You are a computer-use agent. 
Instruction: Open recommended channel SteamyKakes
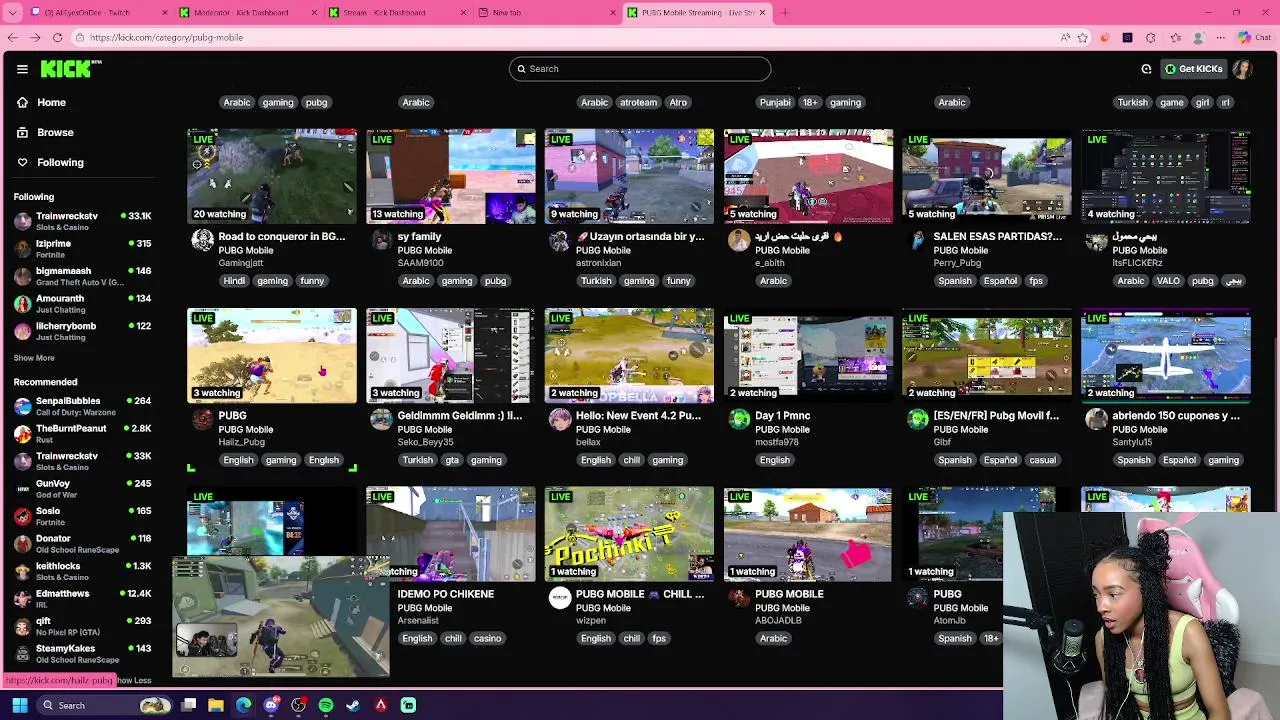80,654
